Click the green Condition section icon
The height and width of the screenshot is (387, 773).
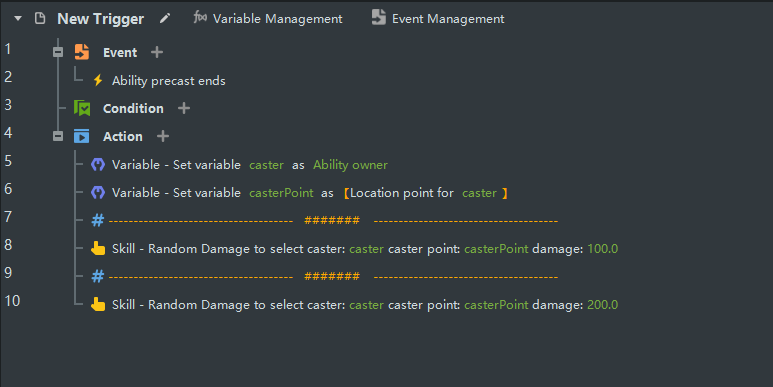tap(82, 108)
